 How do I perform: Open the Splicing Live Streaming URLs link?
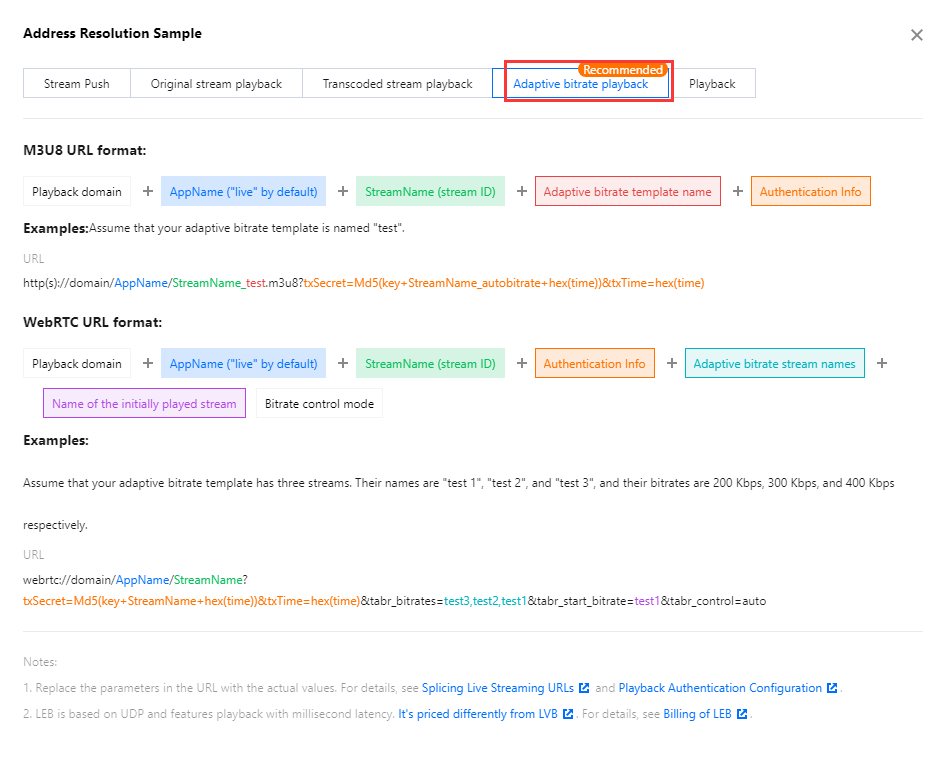click(x=498, y=688)
